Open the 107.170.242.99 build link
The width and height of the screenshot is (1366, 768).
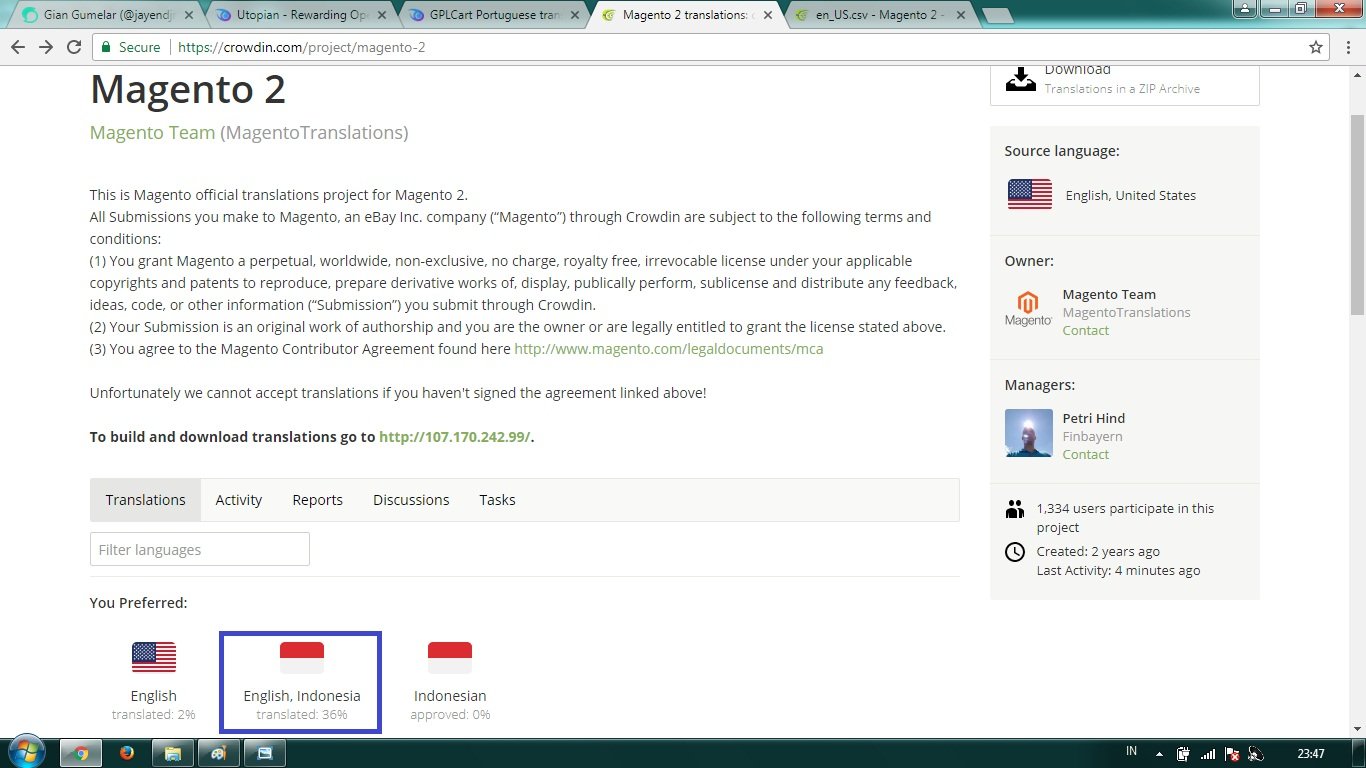click(454, 437)
